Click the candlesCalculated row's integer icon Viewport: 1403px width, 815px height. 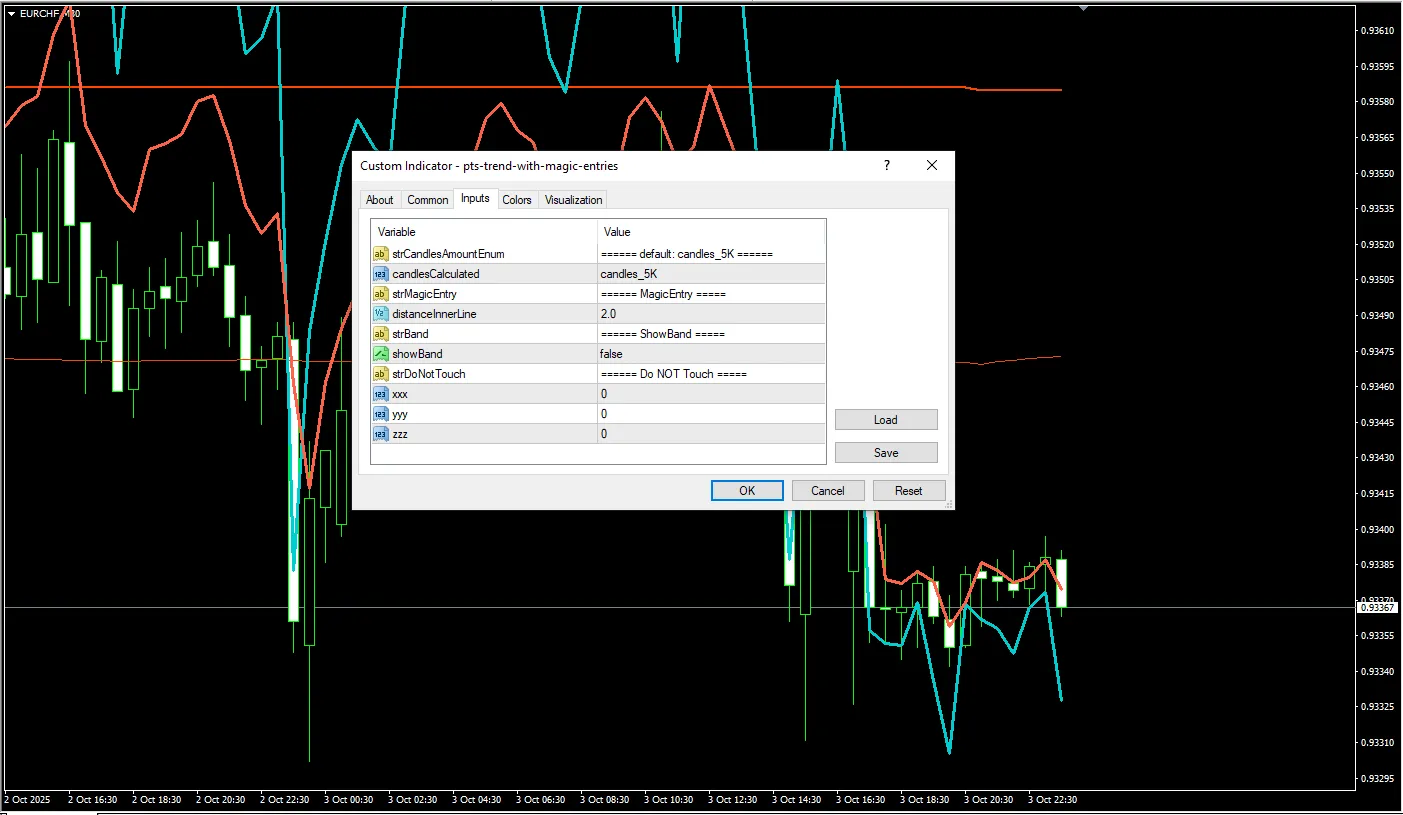tap(380, 274)
